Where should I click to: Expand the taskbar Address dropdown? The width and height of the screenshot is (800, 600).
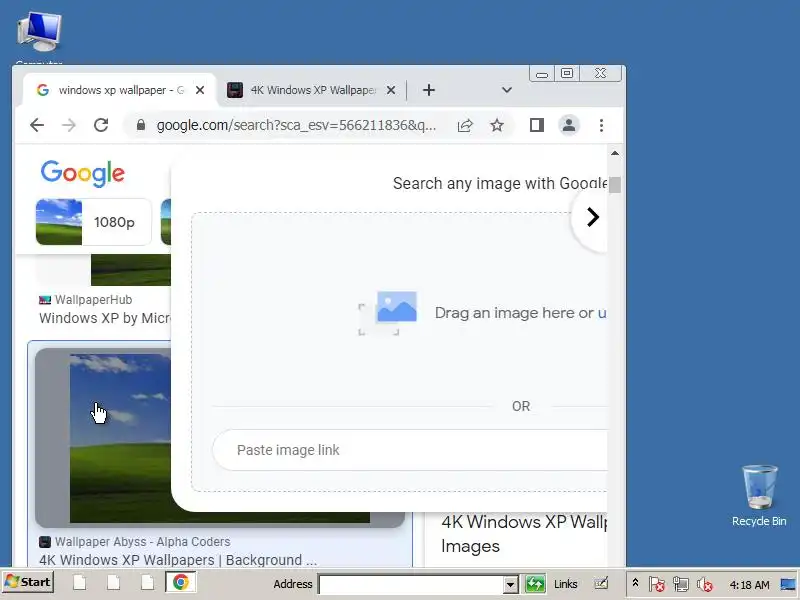pos(510,585)
